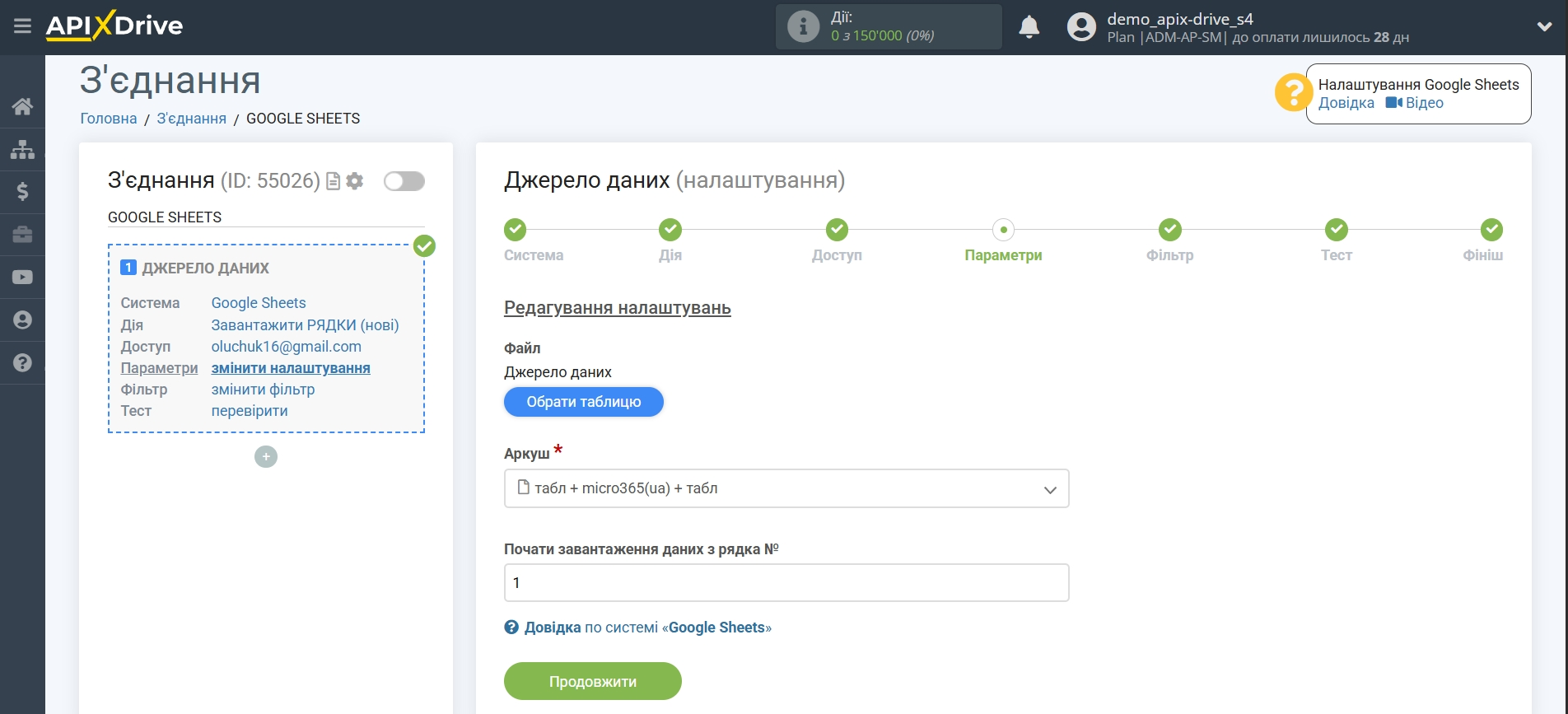Click the green check on data source block
The width and height of the screenshot is (1568, 714).
(424, 245)
